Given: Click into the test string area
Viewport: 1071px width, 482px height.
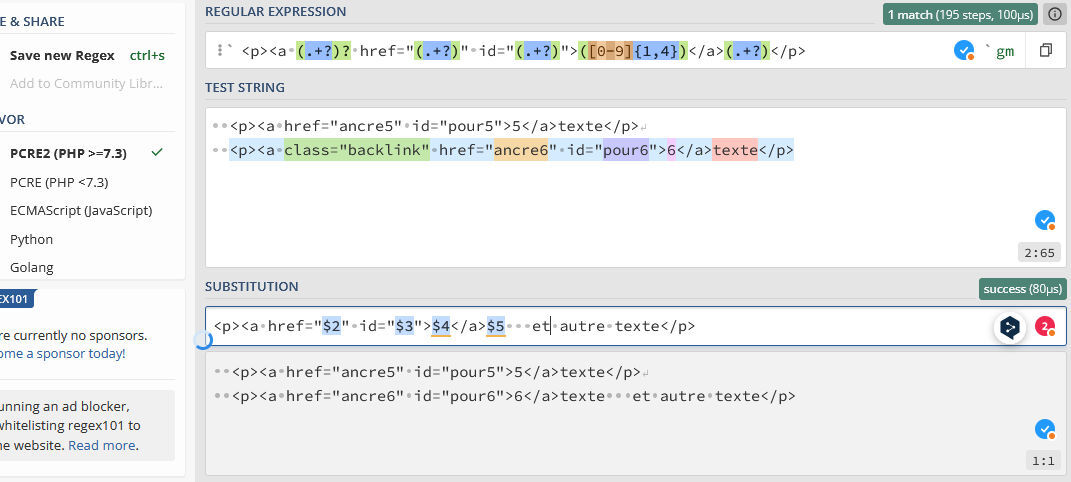Looking at the screenshot, I should (x=635, y=187).
